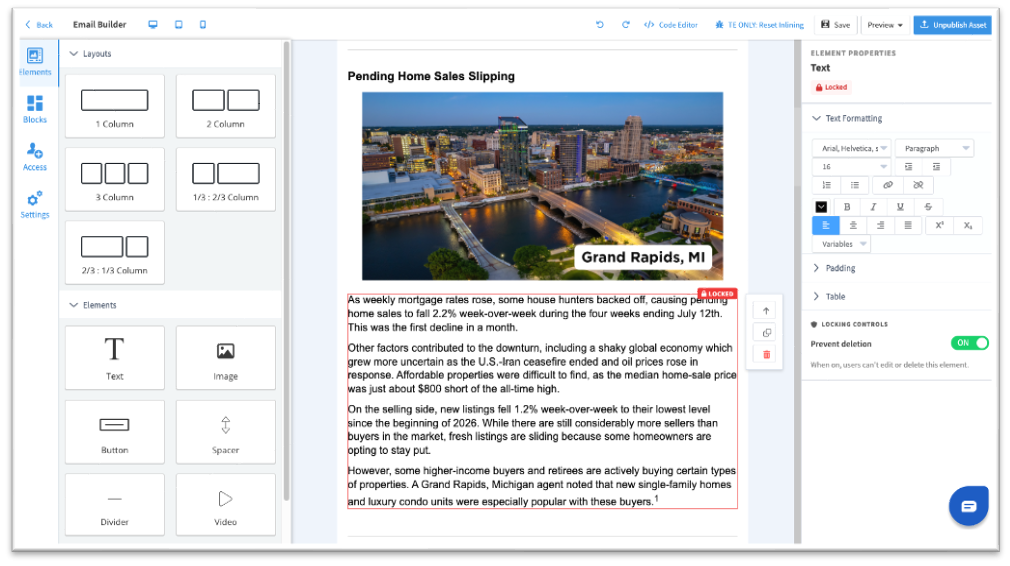Remove link with unlink icon

coord(918,185)
